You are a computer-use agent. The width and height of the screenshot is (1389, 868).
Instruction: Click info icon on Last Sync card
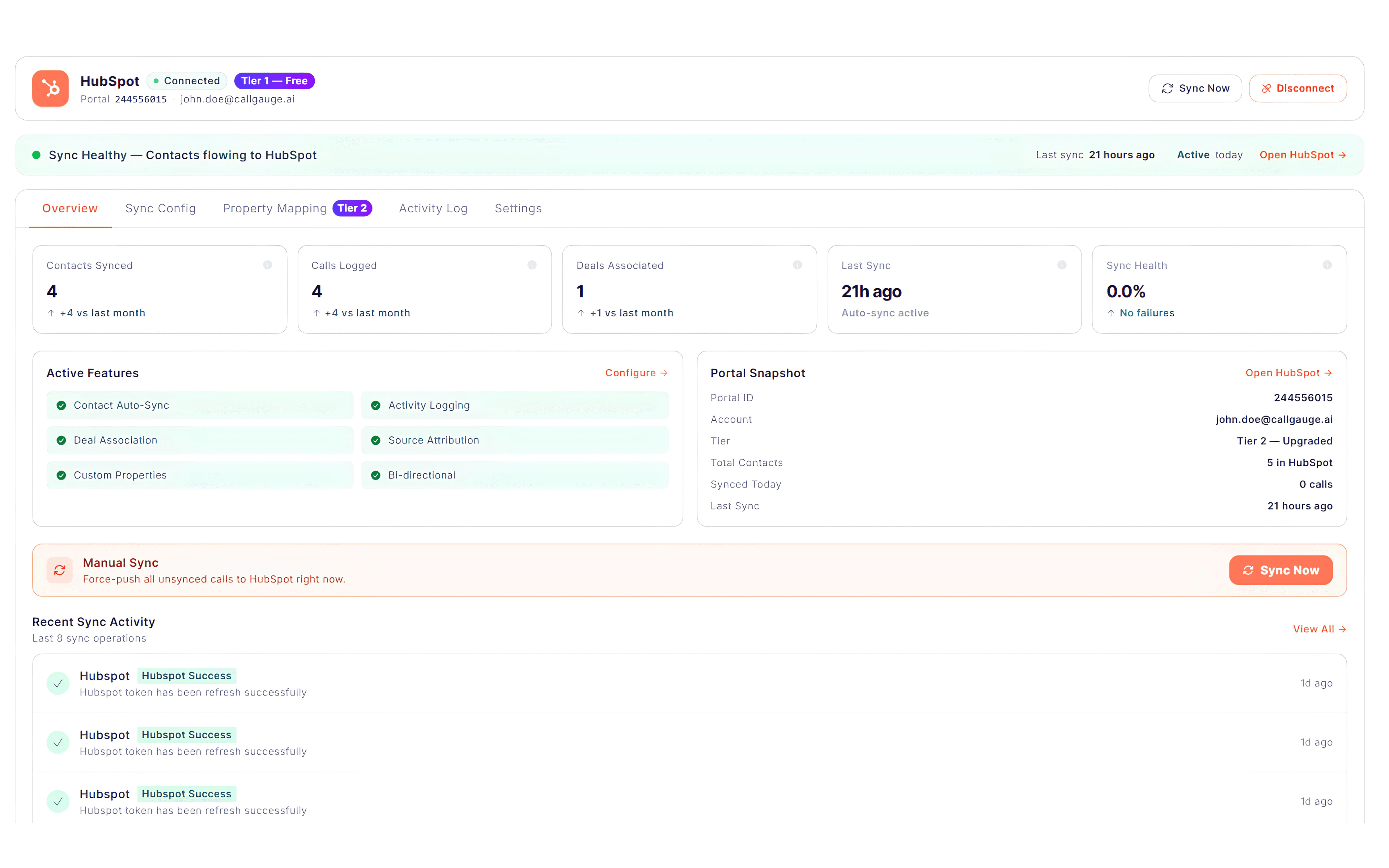tap(1061, 265)
